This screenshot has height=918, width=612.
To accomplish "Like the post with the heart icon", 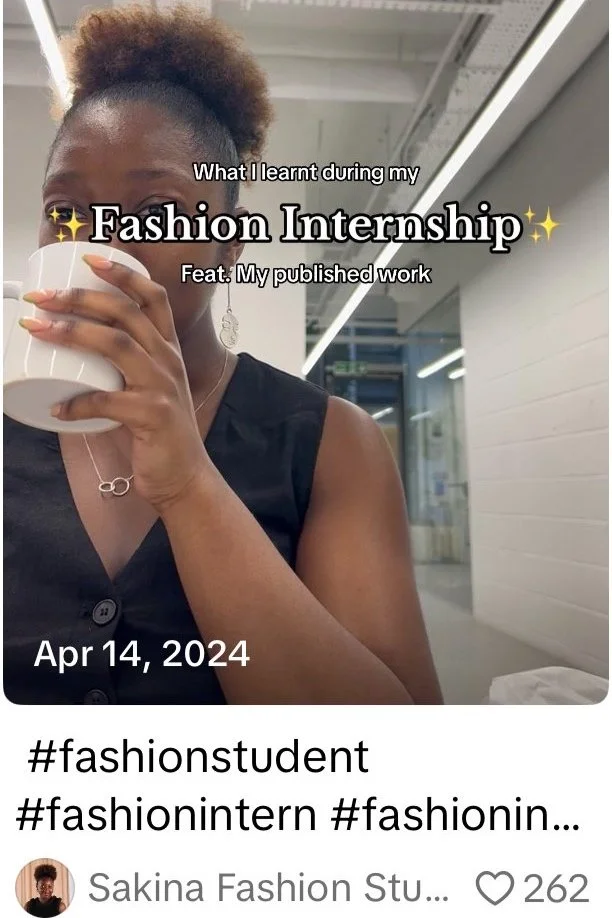I will point(495,887).
